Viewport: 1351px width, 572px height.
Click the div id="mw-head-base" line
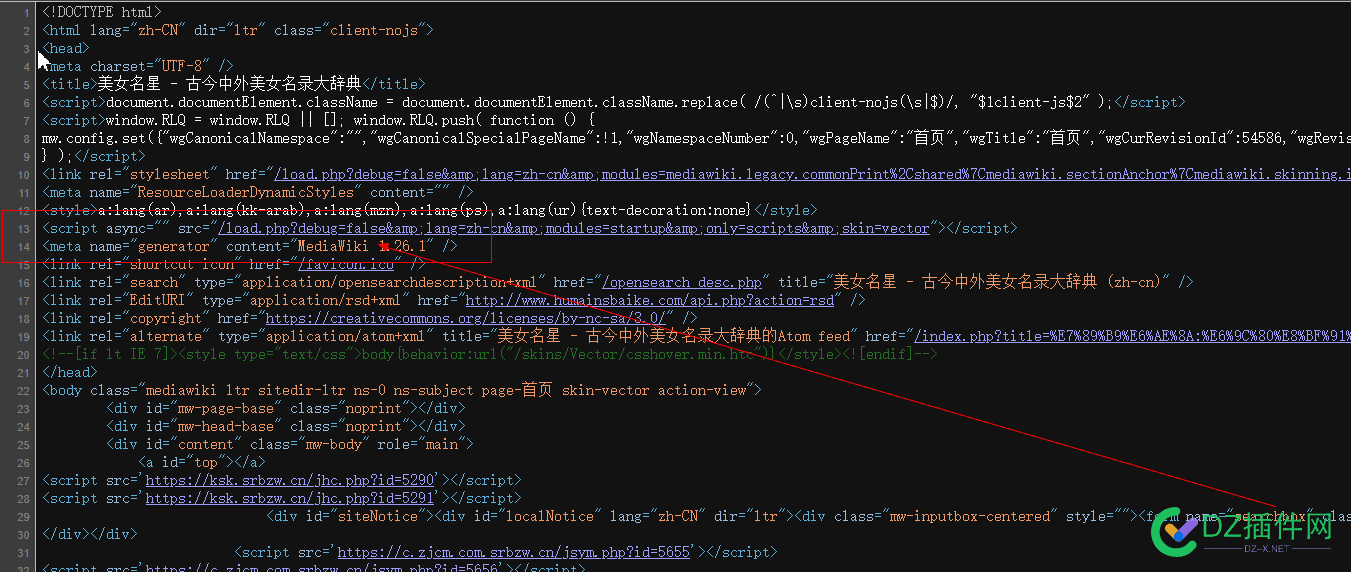(286, 426)
